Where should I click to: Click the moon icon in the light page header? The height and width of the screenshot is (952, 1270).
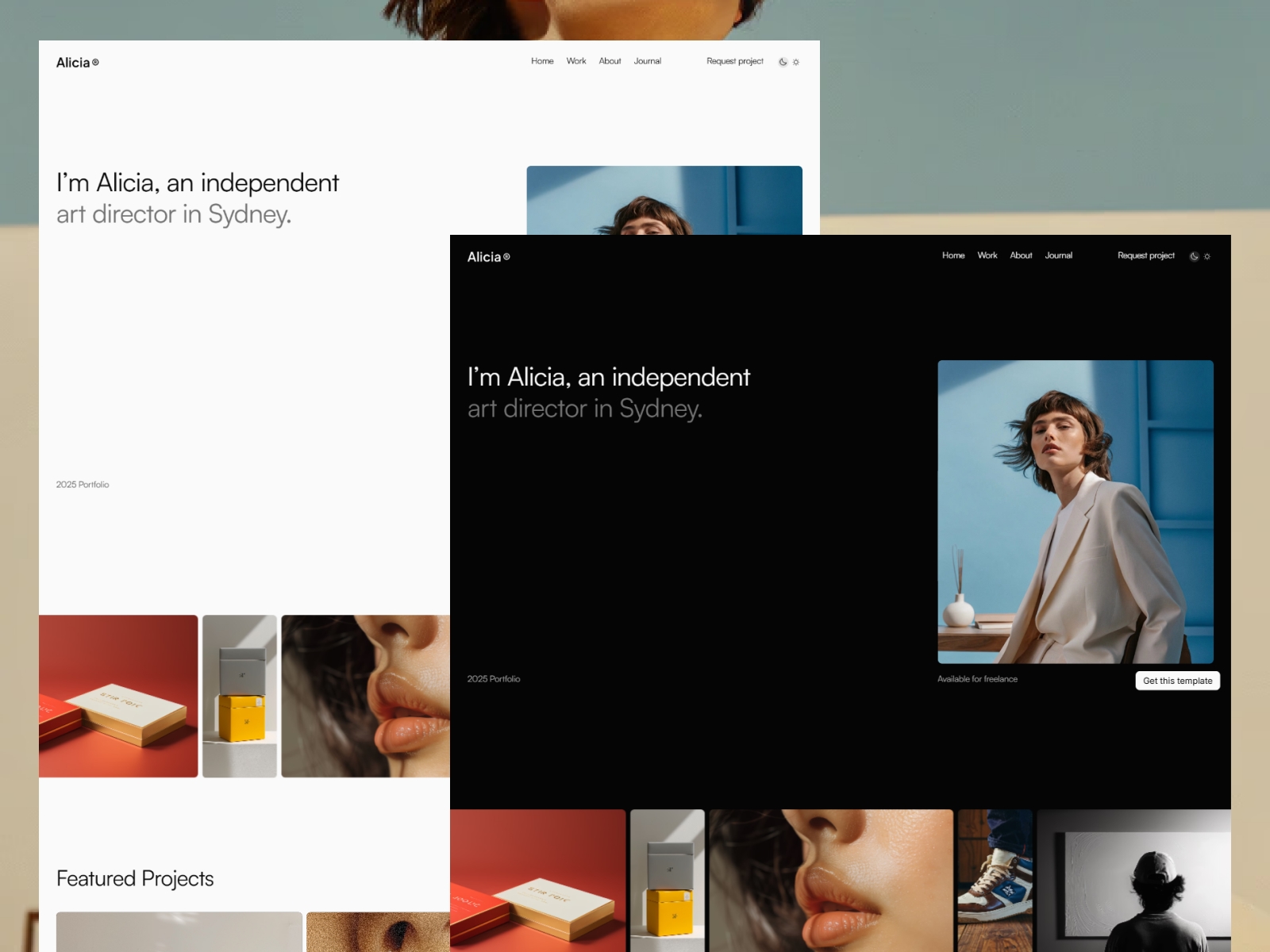click(783, 62)
